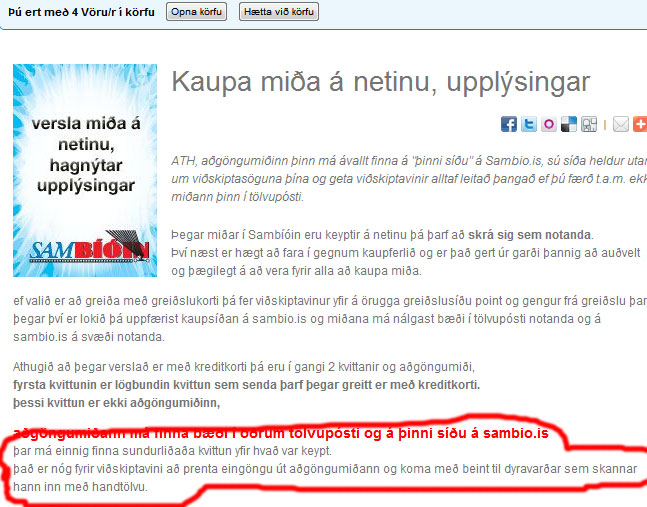647x507 pixels.
Task: Share via the pink Orkut icon
Action: point(549,124)
